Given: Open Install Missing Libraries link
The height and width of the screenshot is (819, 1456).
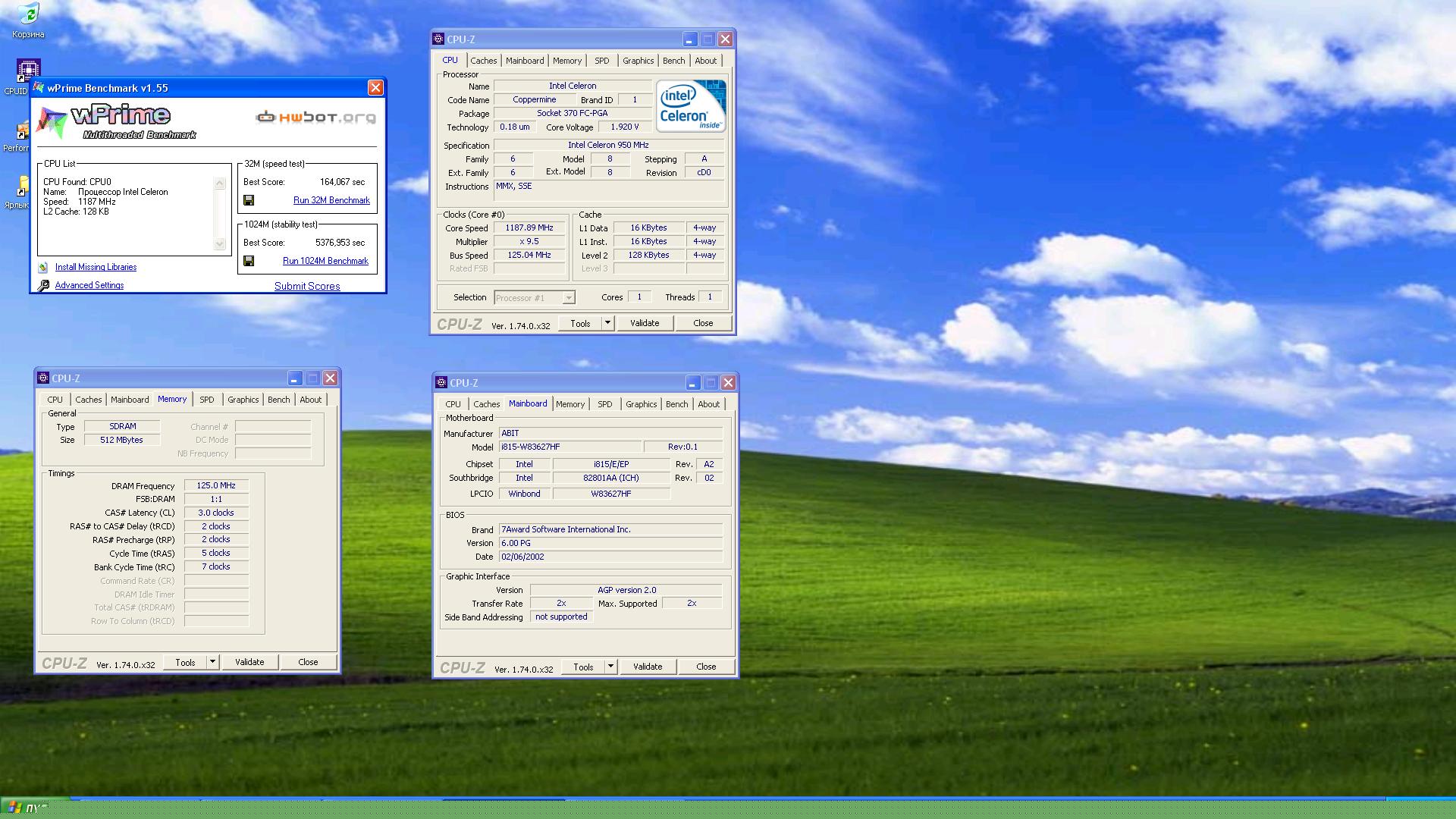Looking at the screenshot, I should (96, 267).
